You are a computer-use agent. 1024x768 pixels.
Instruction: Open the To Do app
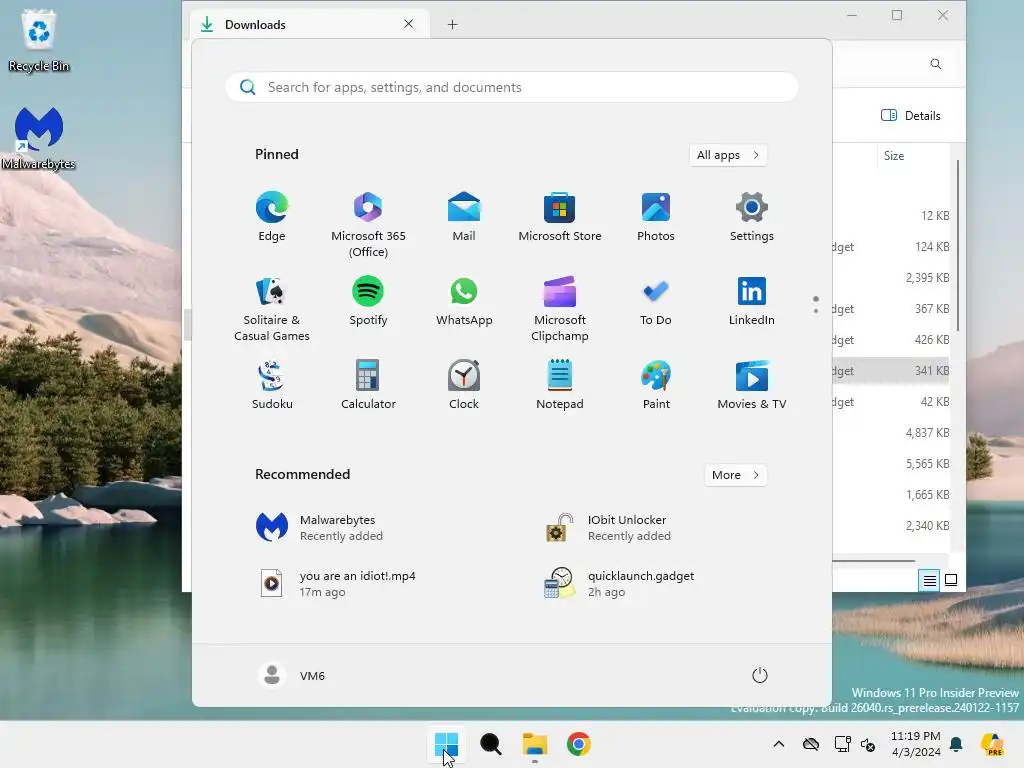click(x=656, y=301)
